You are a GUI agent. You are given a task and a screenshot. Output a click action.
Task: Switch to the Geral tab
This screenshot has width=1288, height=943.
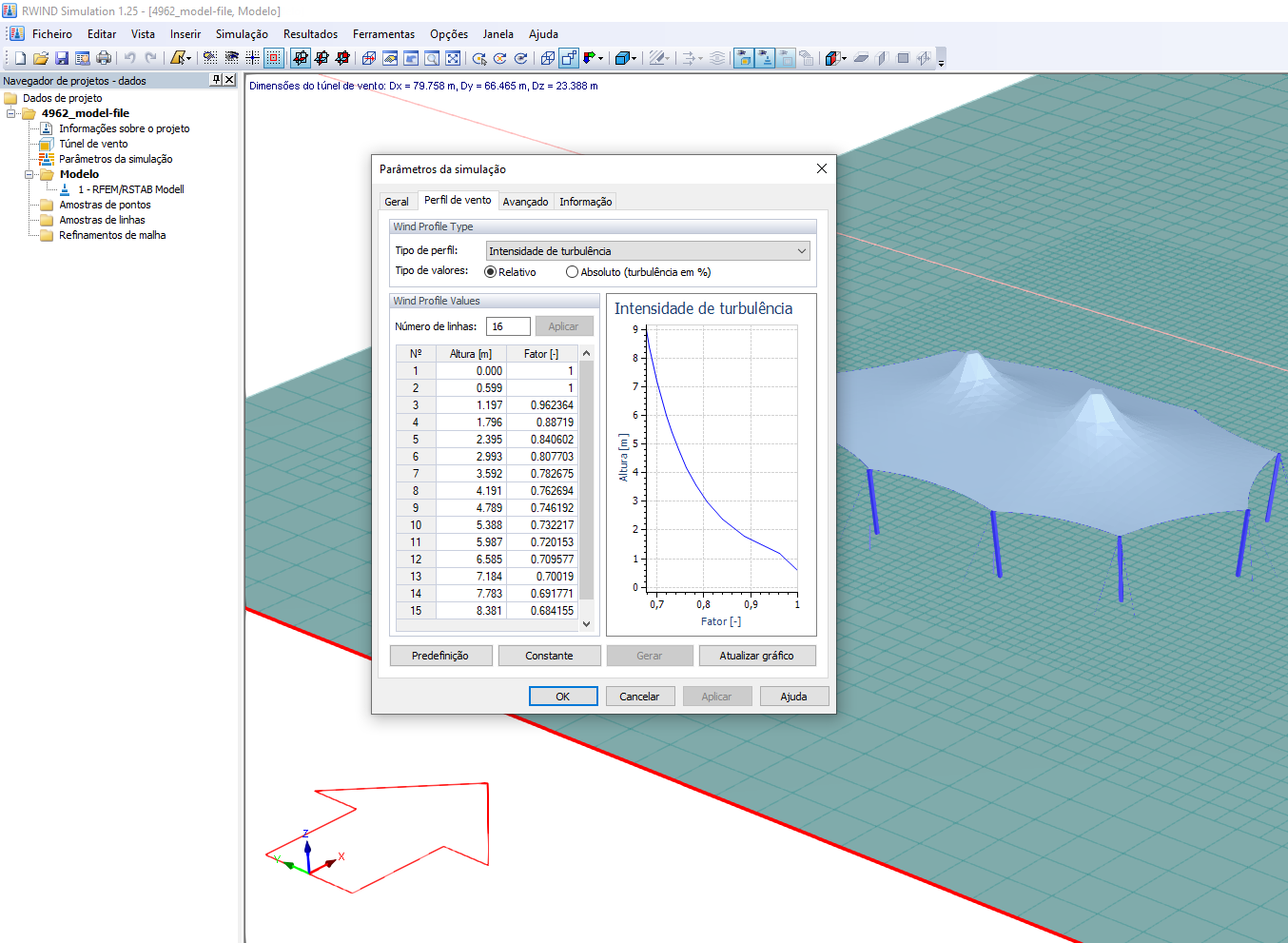coord(397,202)
